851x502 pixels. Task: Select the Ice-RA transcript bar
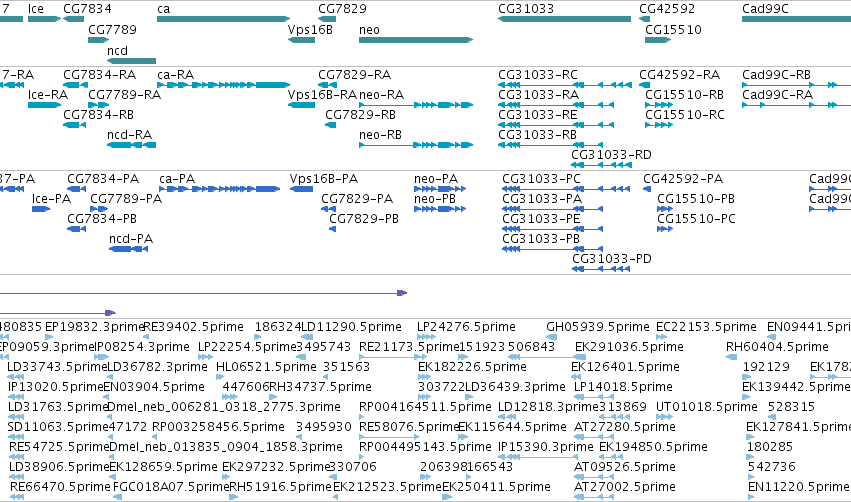coord(44,105)
